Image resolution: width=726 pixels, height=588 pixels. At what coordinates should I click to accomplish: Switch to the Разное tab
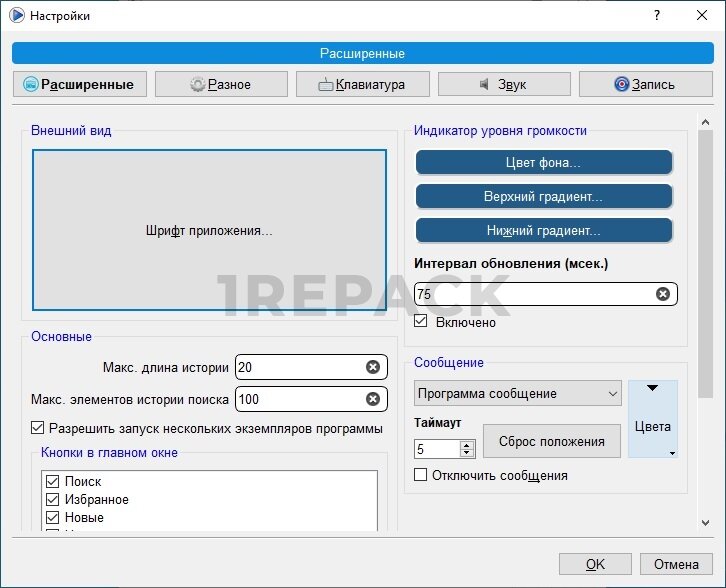point(221,85)
